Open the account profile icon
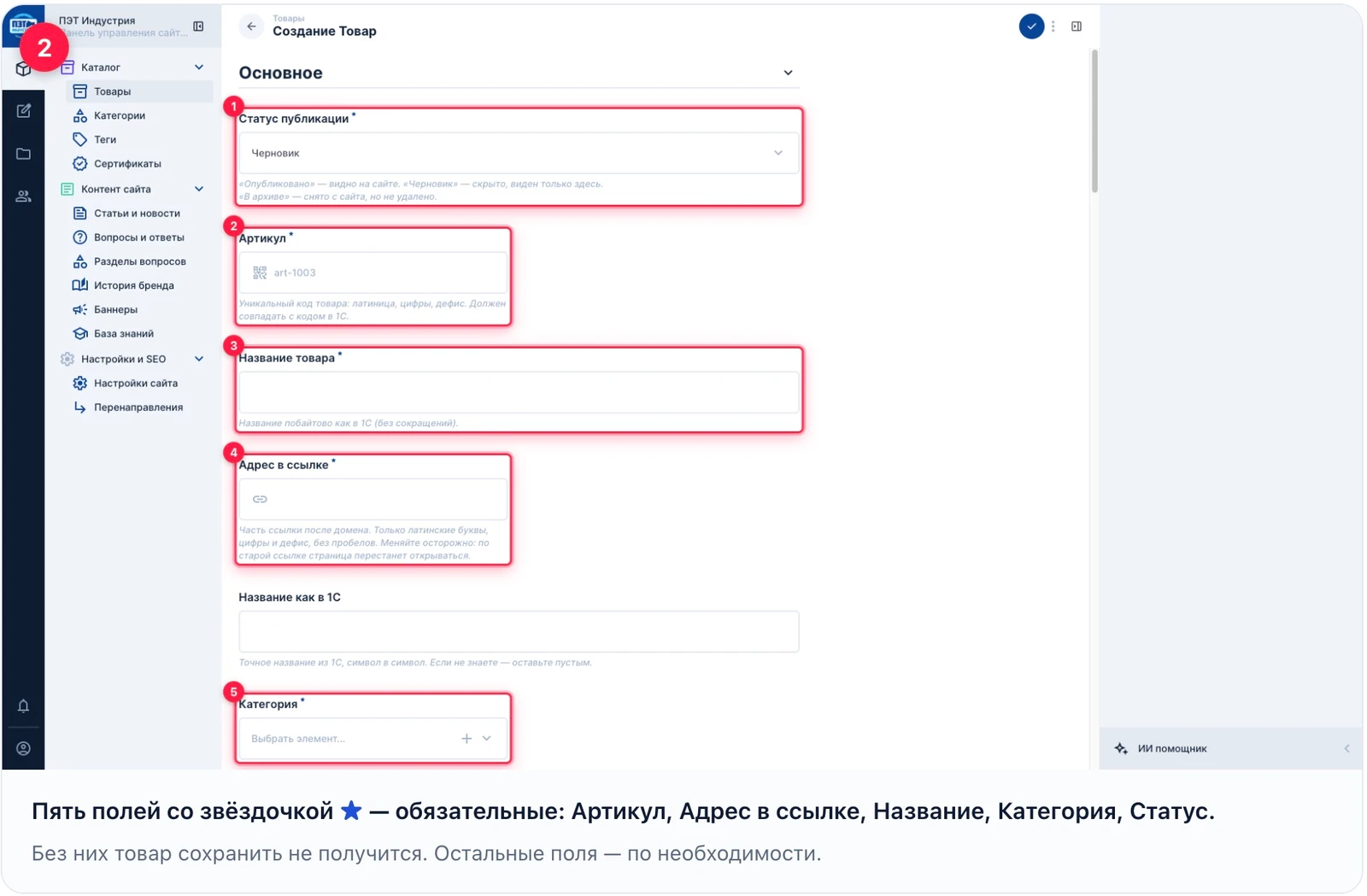Viewport: 1367px width, 896px height. coord(24,749)
